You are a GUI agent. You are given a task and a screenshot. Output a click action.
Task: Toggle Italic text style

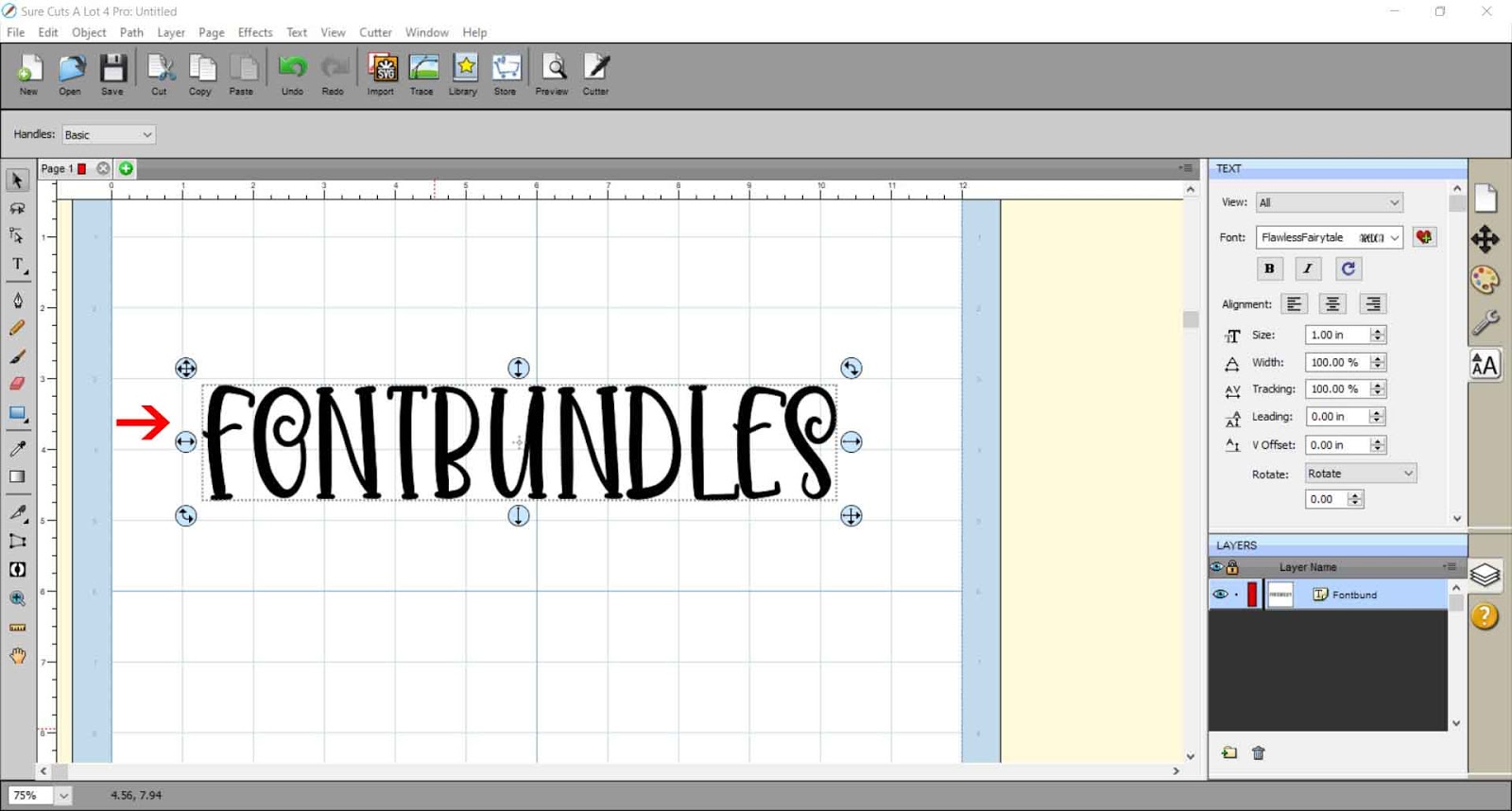pos(1308,268)
